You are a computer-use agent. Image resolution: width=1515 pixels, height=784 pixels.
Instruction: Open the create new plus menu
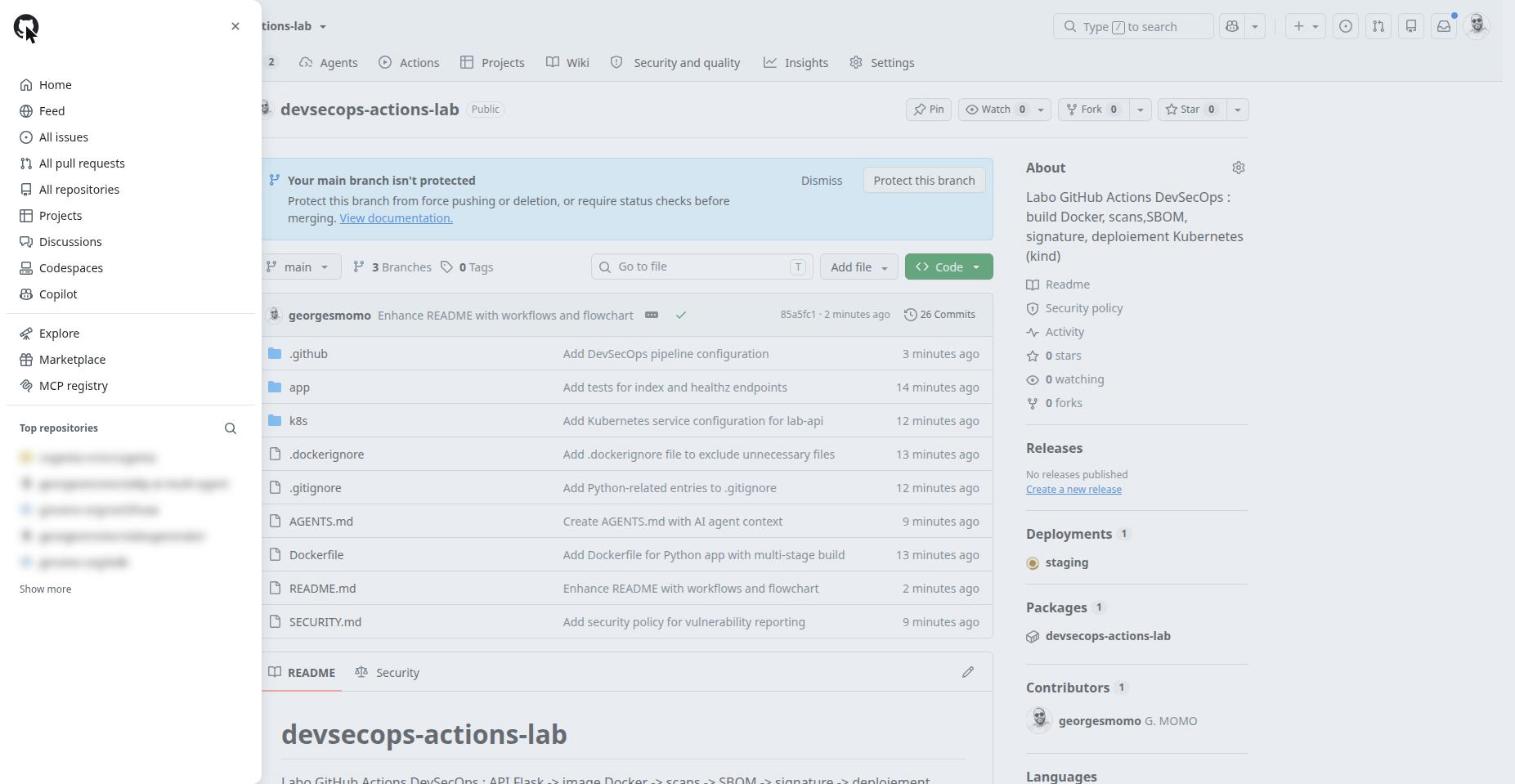[x=1305, y=26]
